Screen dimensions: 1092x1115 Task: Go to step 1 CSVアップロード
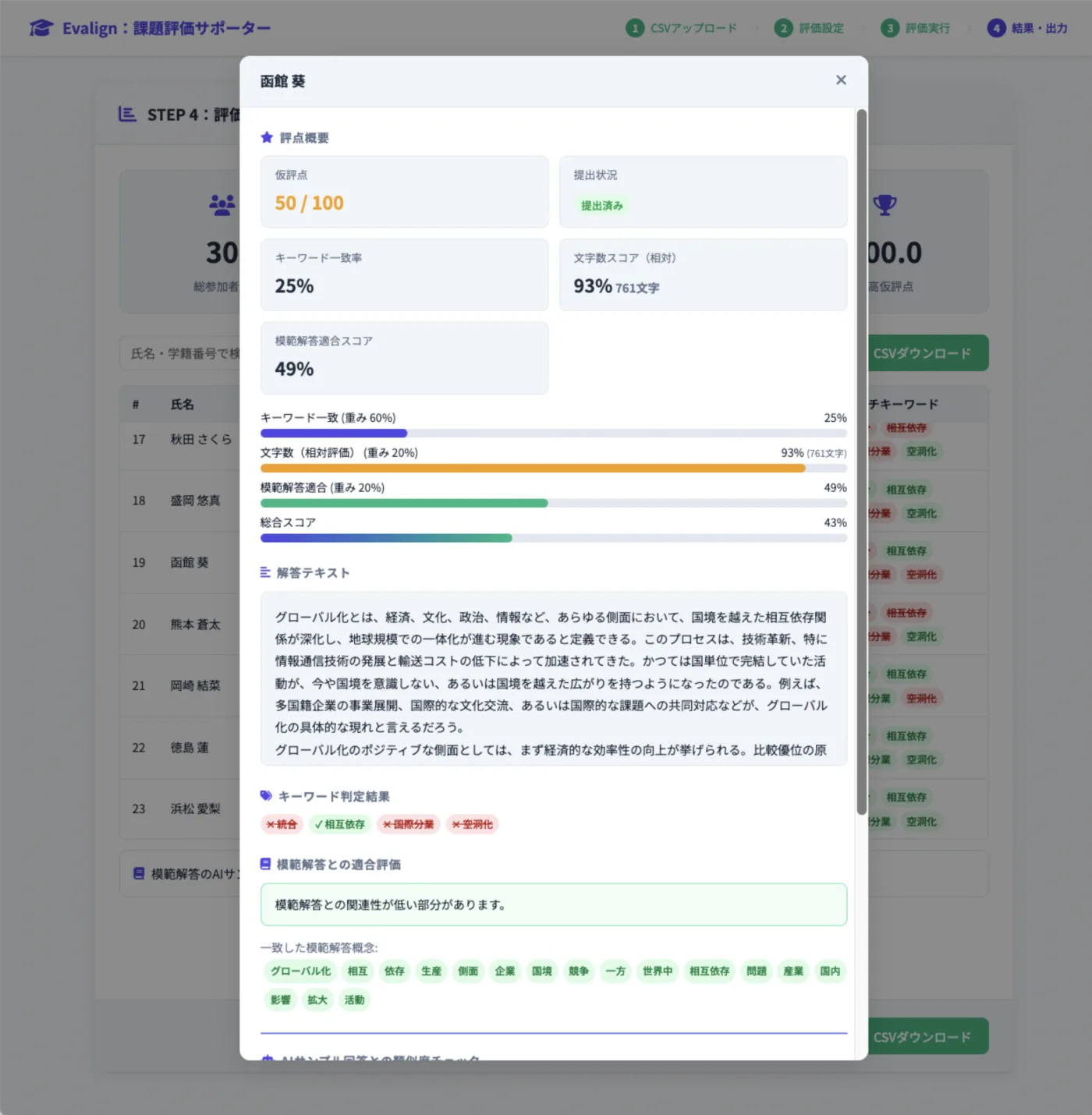[682, 28]
